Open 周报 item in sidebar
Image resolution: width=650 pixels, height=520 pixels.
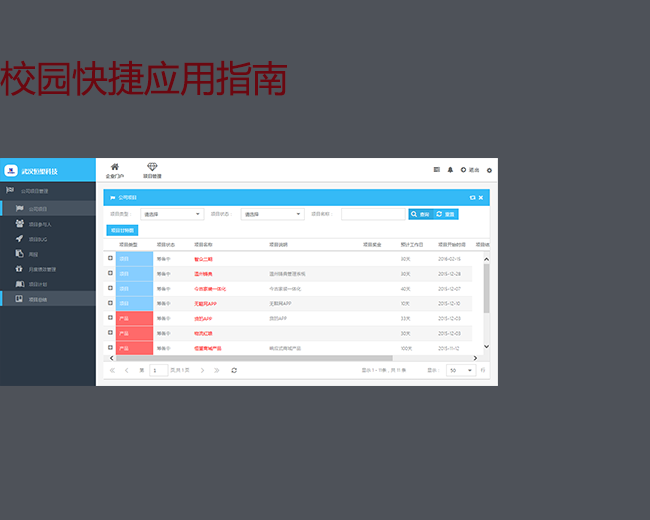(x=48, y=254)
